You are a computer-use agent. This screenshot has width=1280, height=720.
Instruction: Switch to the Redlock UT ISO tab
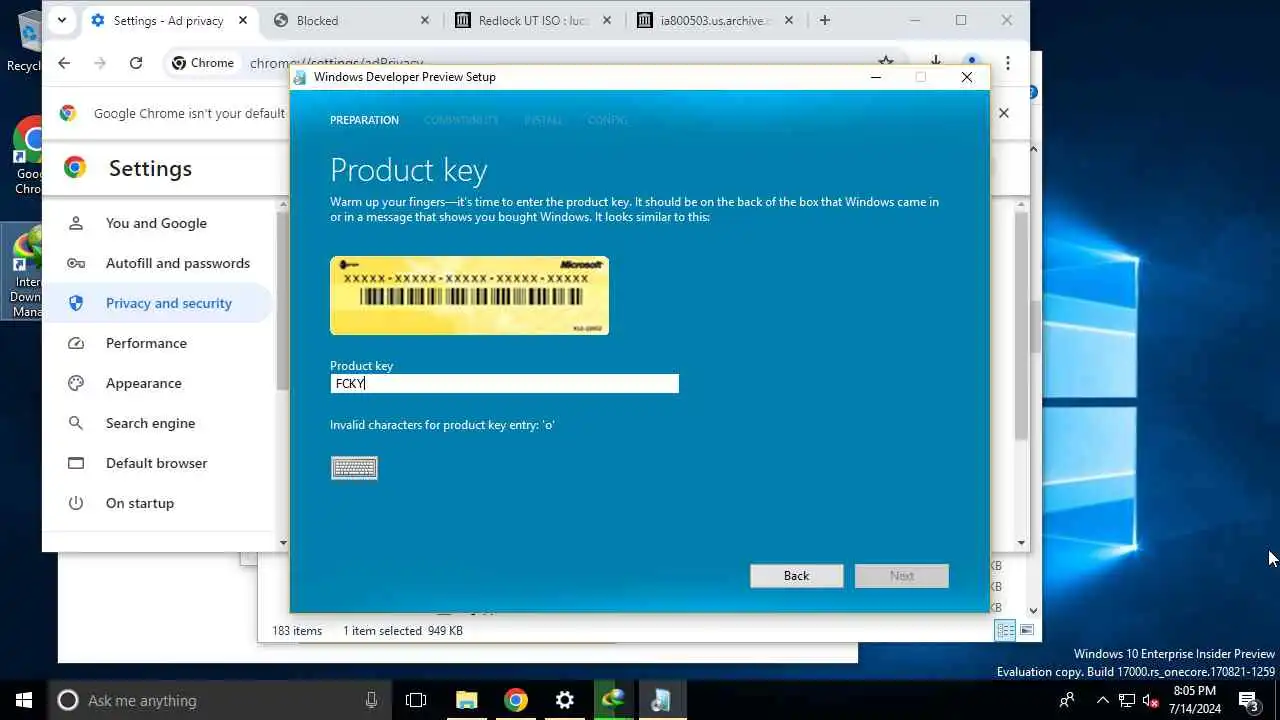coord(533,20)
